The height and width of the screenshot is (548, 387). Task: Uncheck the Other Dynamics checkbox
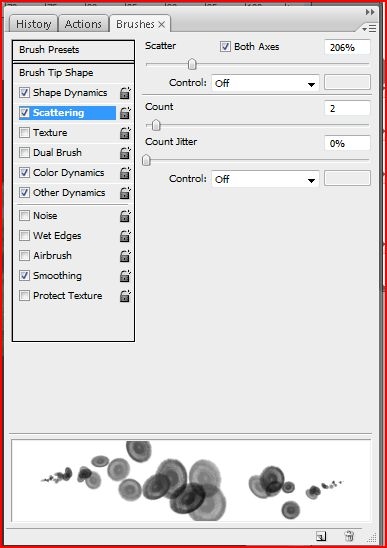[x=24, y=192]
